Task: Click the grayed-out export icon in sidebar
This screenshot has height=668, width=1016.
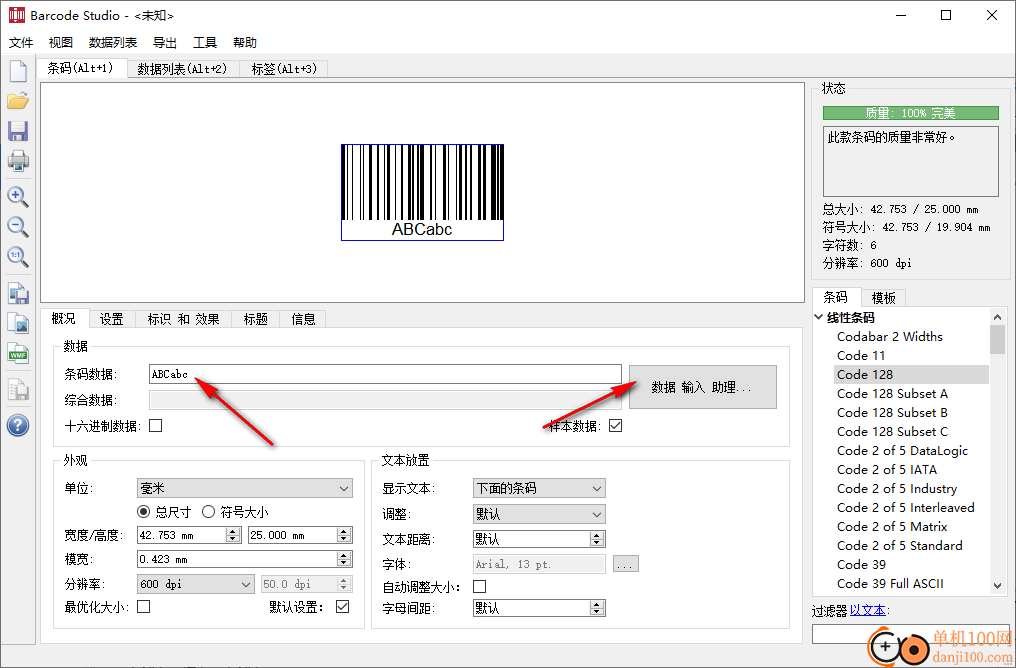Action: pos(18,389)
